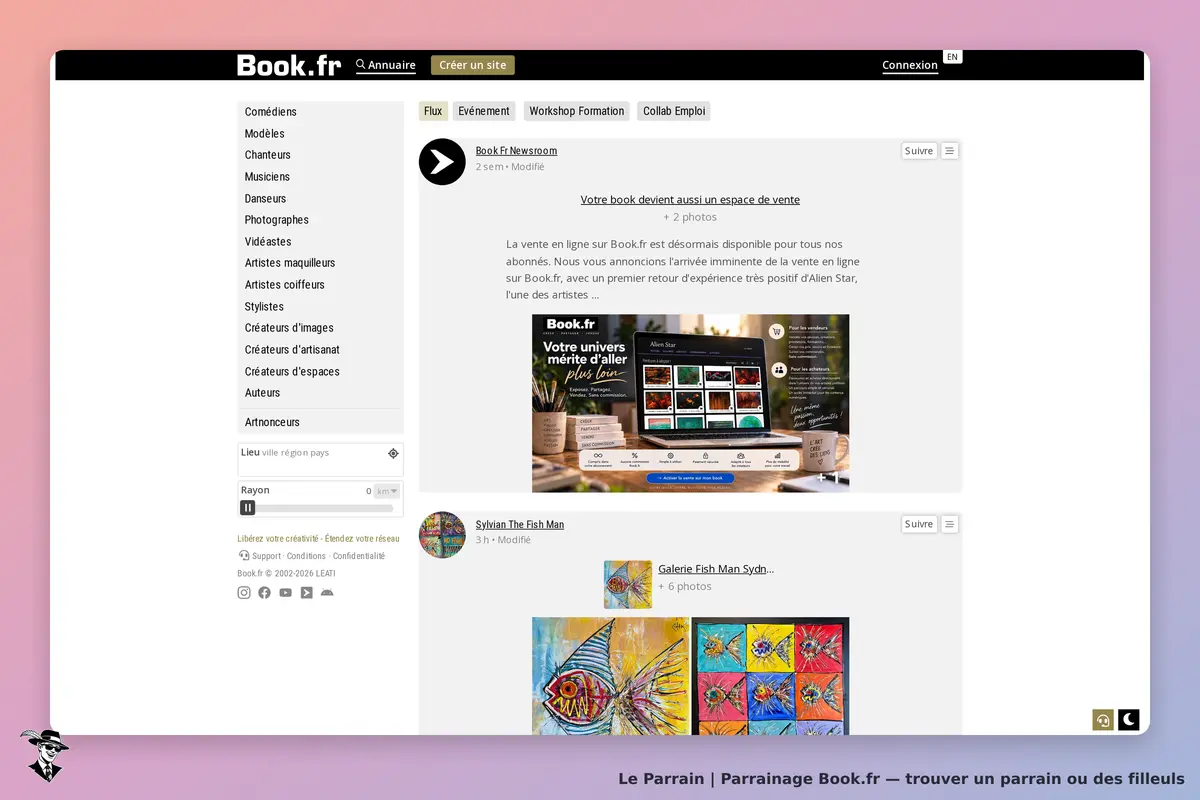Open the Conditions link
The width and height of the screenshot is (1200, 800).
click(x=306, y=556)
